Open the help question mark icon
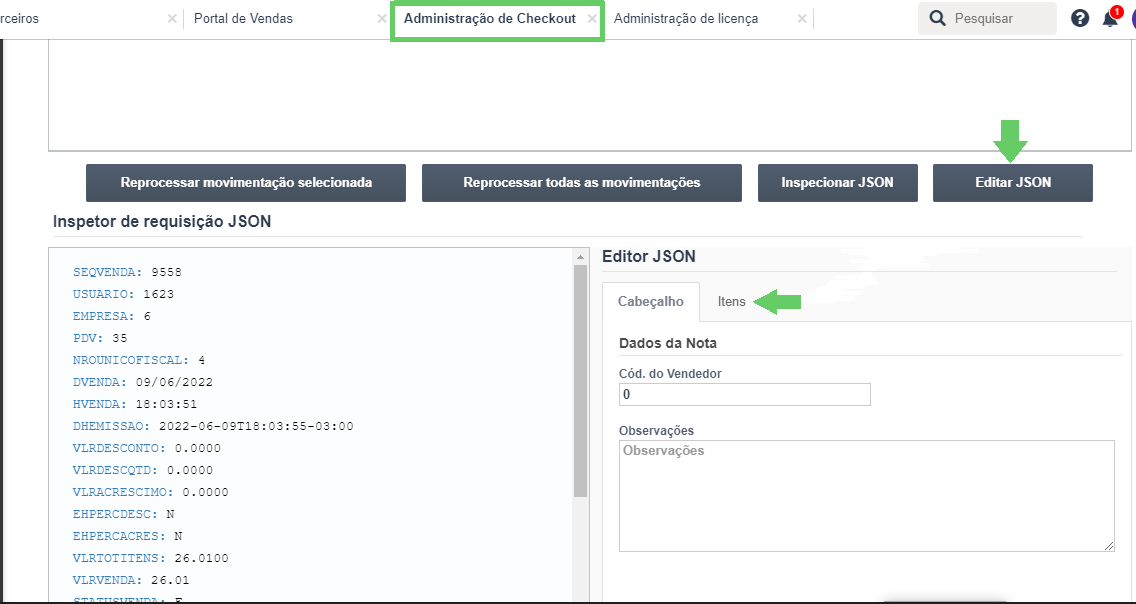Image resolution: width=1136 pixels, height=604 pixels. 1079,18
